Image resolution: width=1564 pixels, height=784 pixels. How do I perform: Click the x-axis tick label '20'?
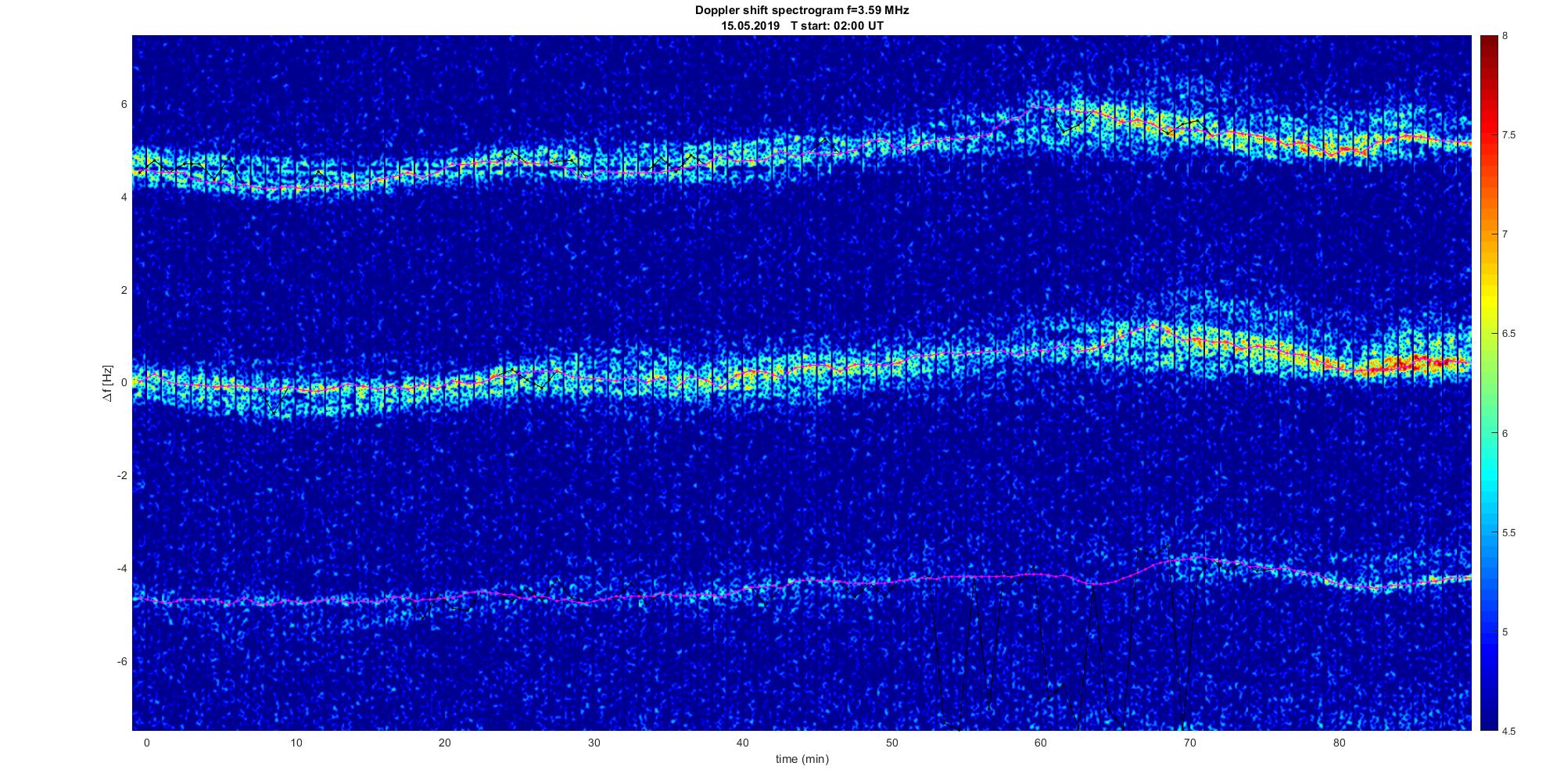[444, 743]
